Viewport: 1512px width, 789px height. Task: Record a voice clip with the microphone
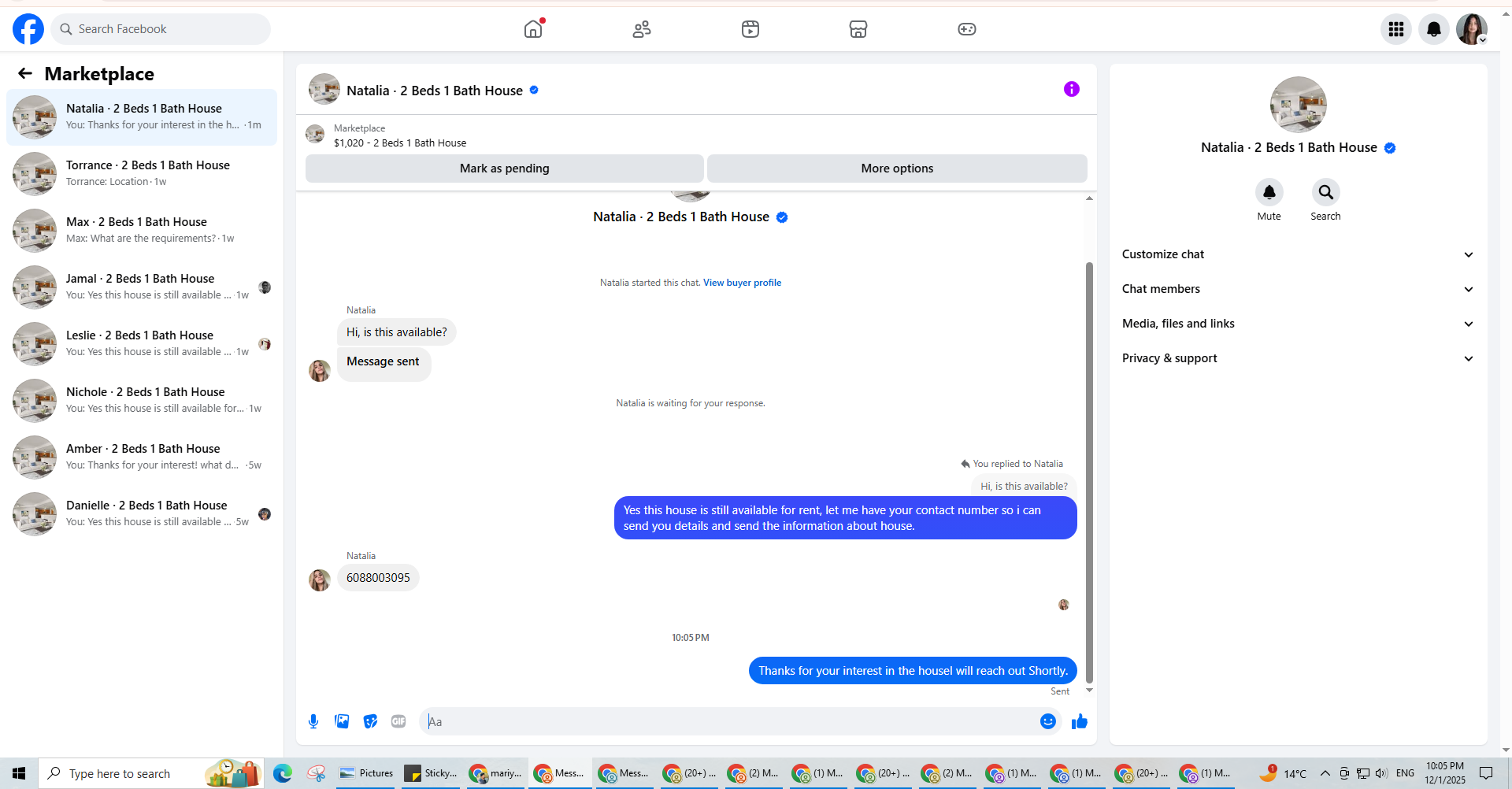click(313, 721)
